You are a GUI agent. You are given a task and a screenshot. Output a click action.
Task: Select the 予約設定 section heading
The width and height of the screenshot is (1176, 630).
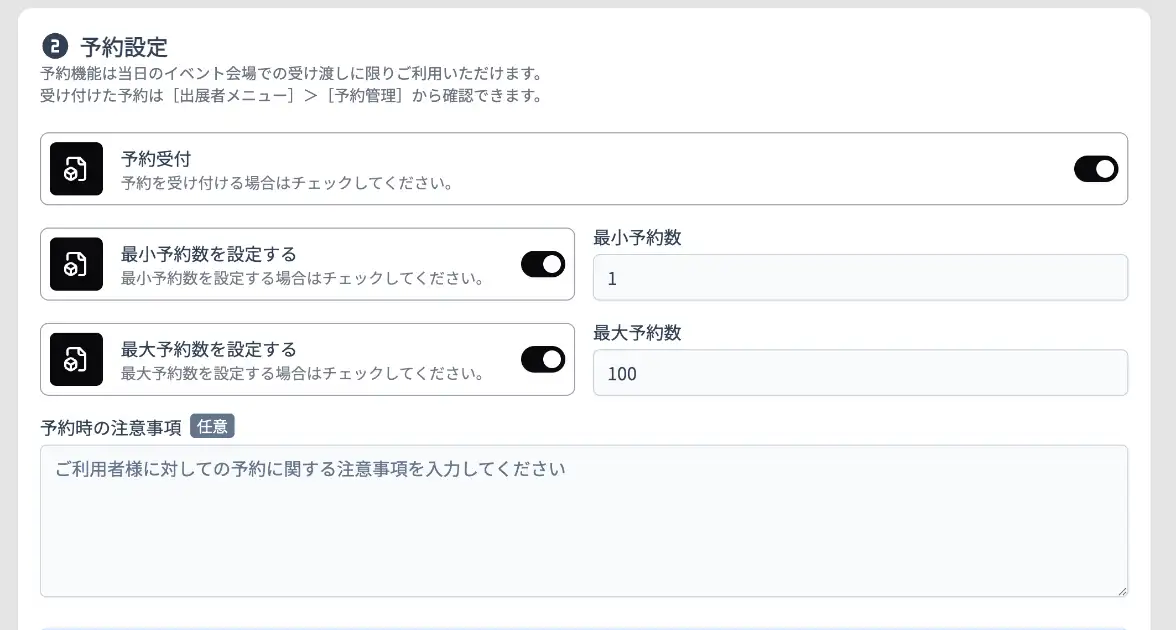[124, 47]
